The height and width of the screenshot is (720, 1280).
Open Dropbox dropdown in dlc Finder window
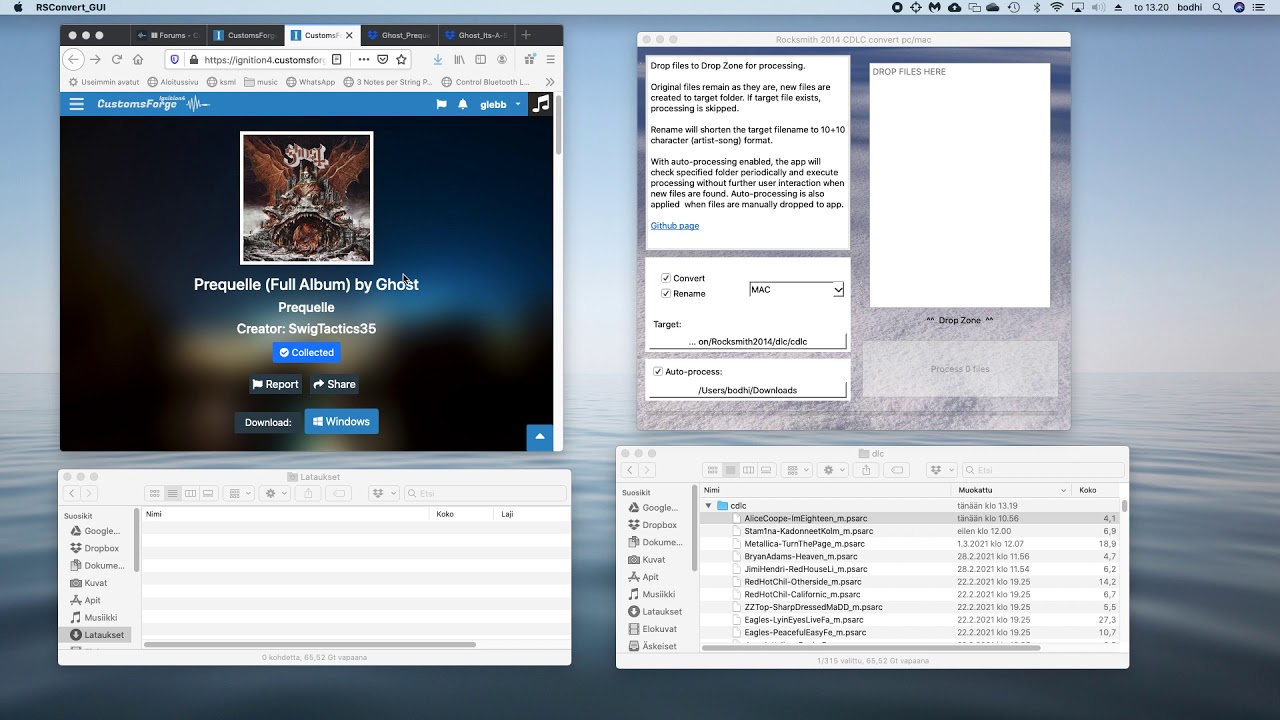coord(941,470)
